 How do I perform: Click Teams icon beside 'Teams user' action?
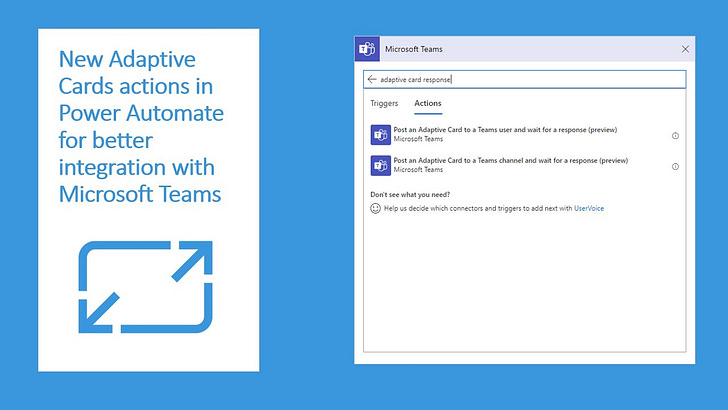click(x=381, y=135)
